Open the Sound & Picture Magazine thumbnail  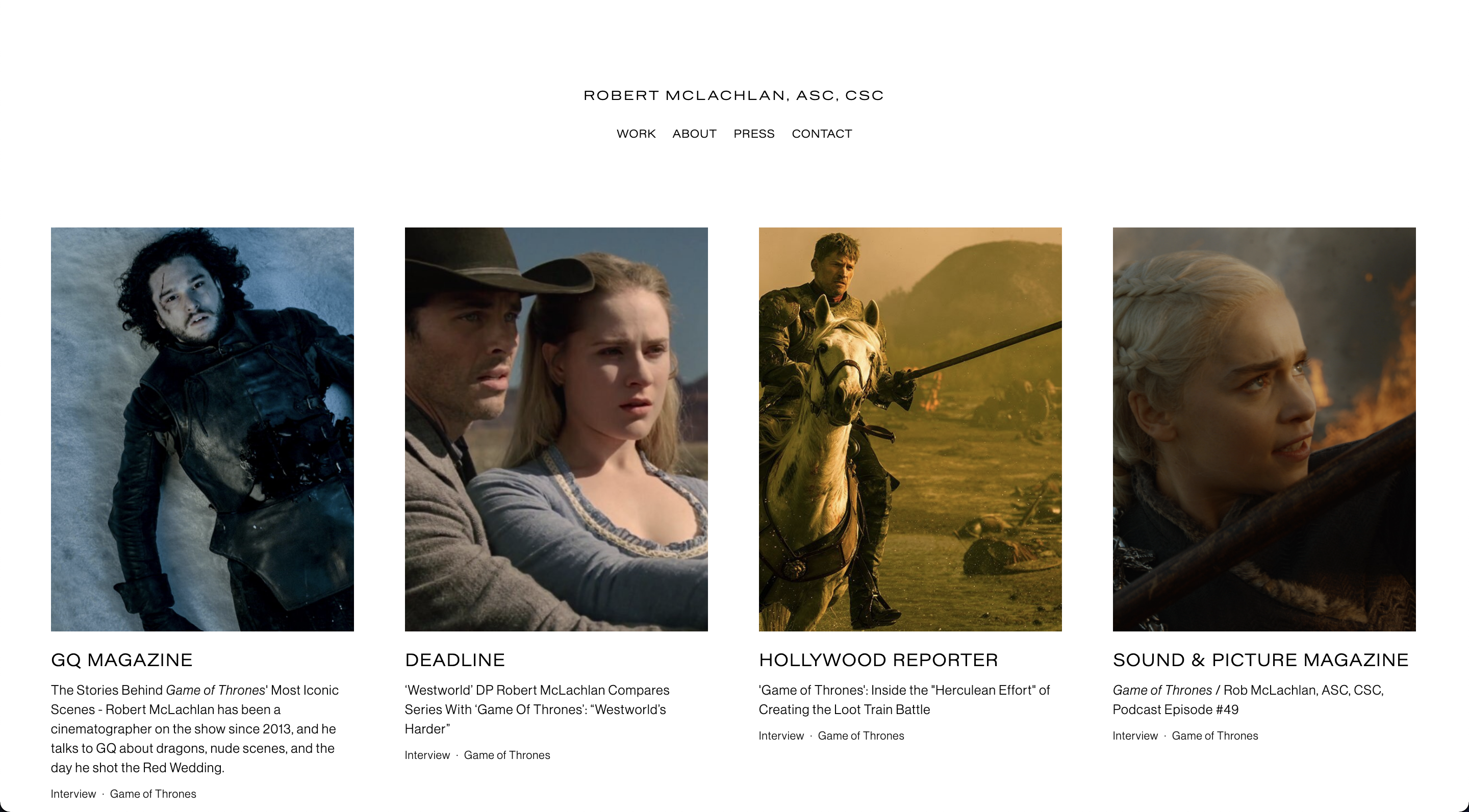tap(1264, 429)
